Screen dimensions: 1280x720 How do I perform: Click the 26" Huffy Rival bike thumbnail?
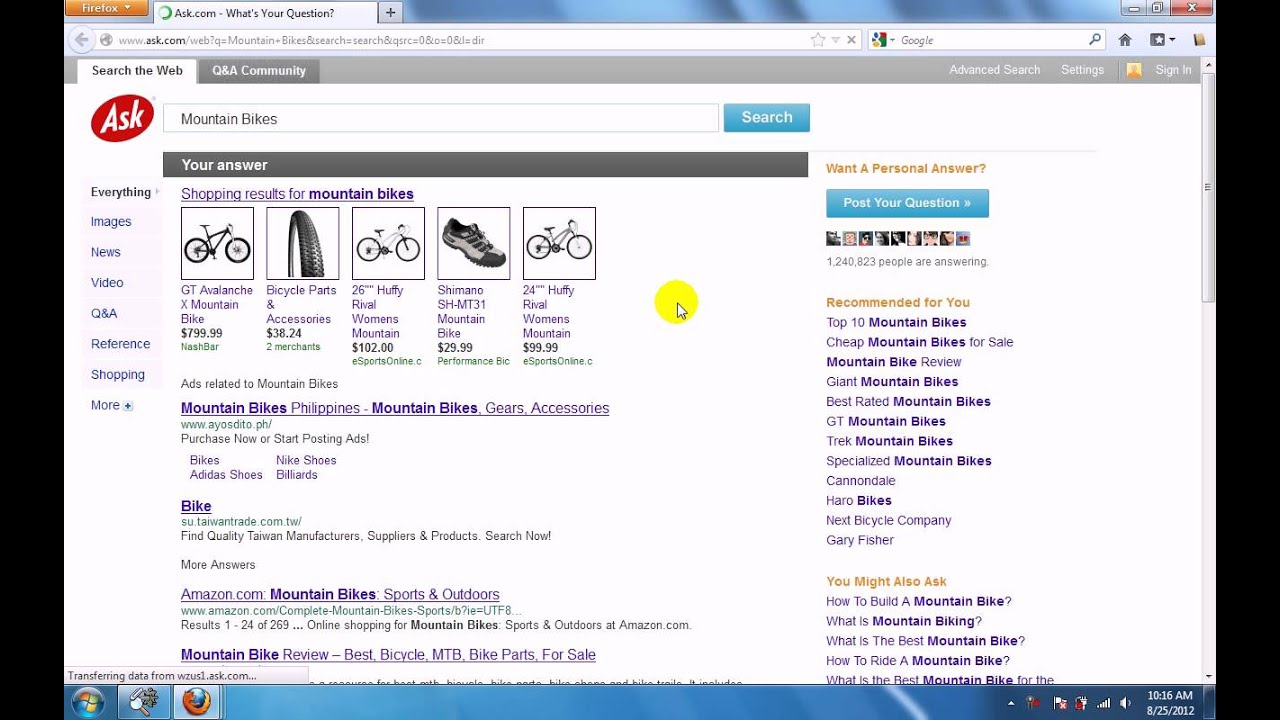tap(388, 243)
